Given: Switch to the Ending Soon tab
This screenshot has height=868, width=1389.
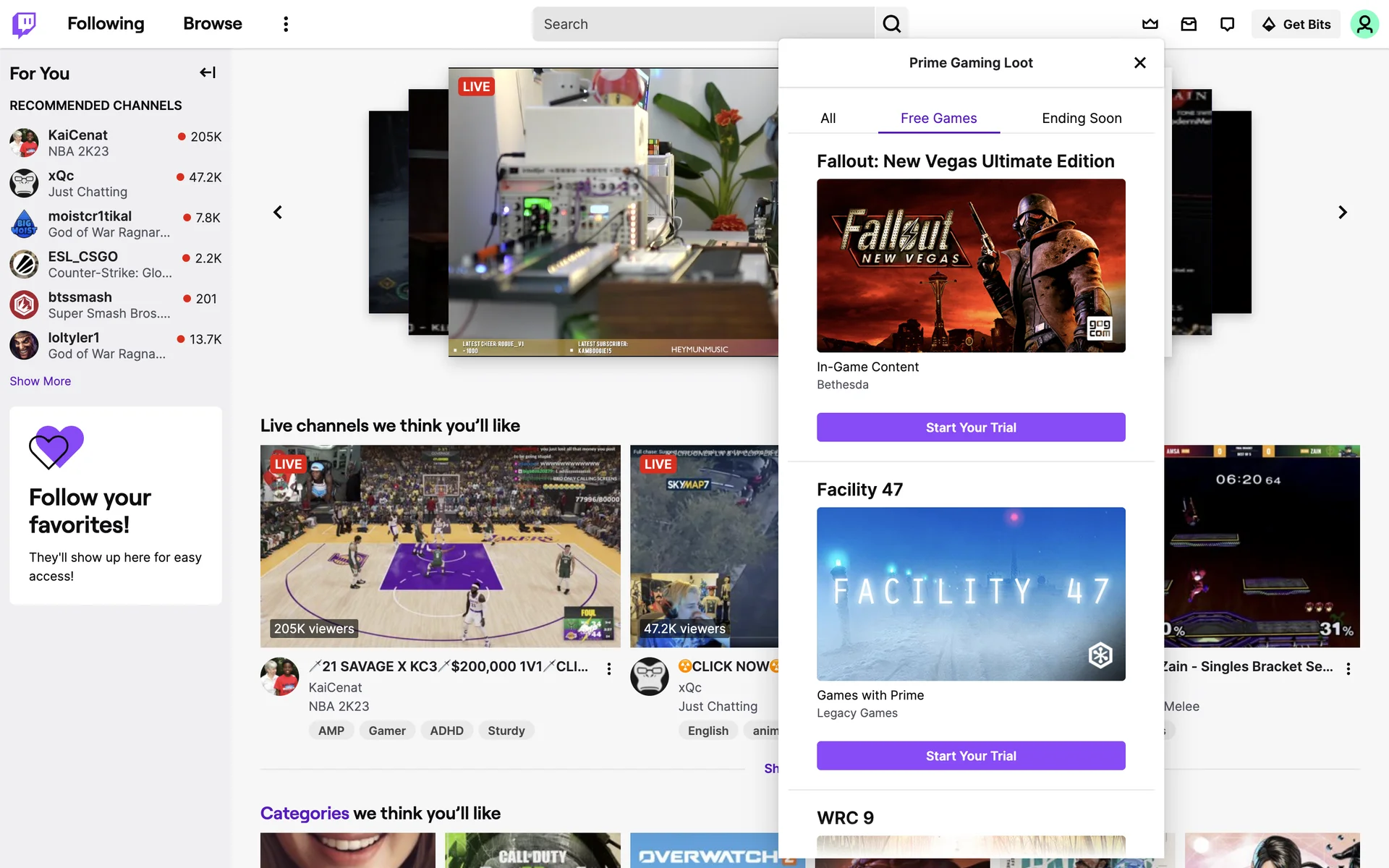Looking at the screenshot, I should point(1082,118).
